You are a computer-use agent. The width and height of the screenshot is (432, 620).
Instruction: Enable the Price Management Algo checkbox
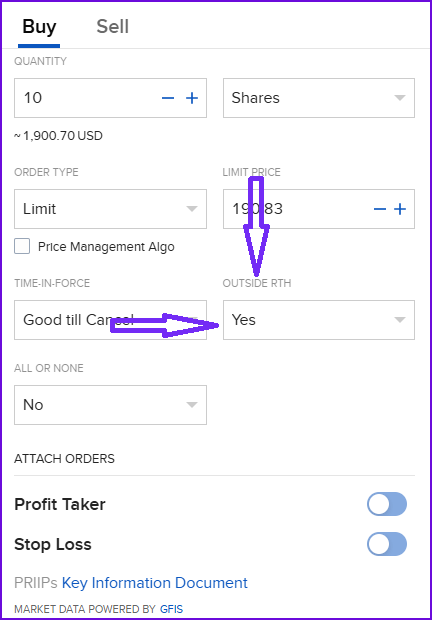coord(22,246)
